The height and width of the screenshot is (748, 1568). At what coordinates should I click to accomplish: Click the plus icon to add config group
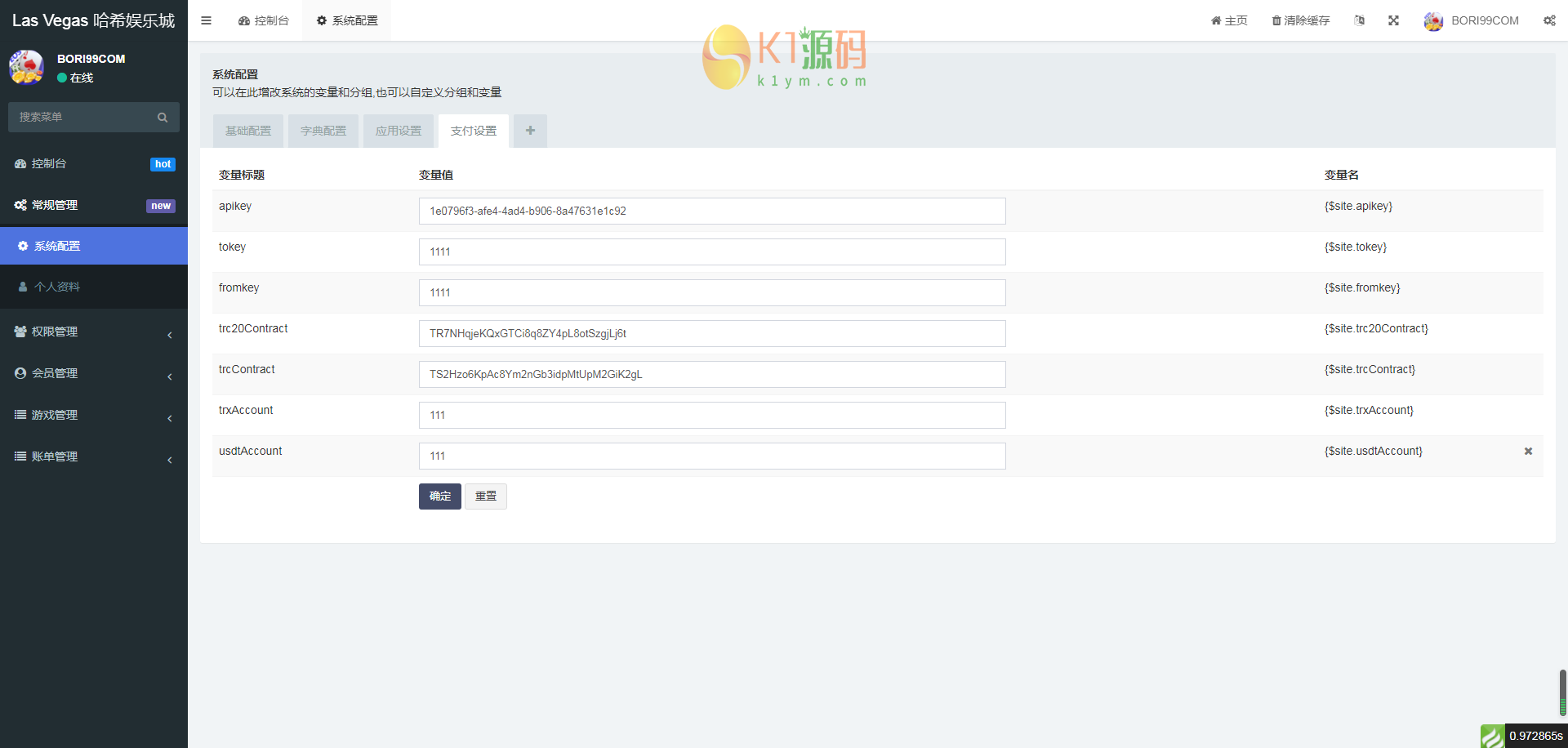tap(529, 131)
